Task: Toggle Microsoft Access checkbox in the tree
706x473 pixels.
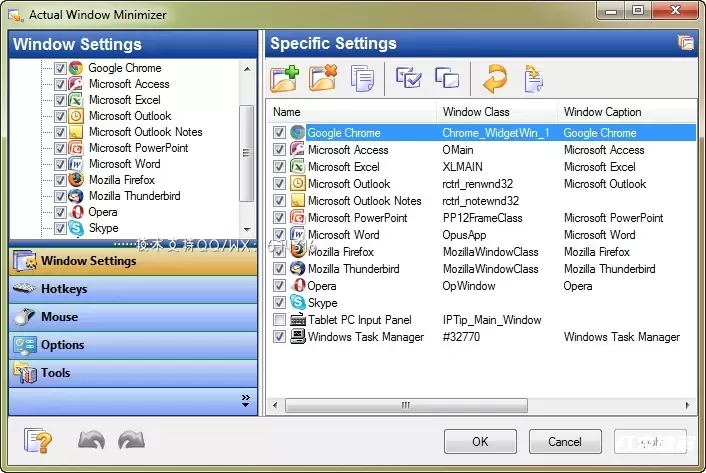Action: (60, 84)
